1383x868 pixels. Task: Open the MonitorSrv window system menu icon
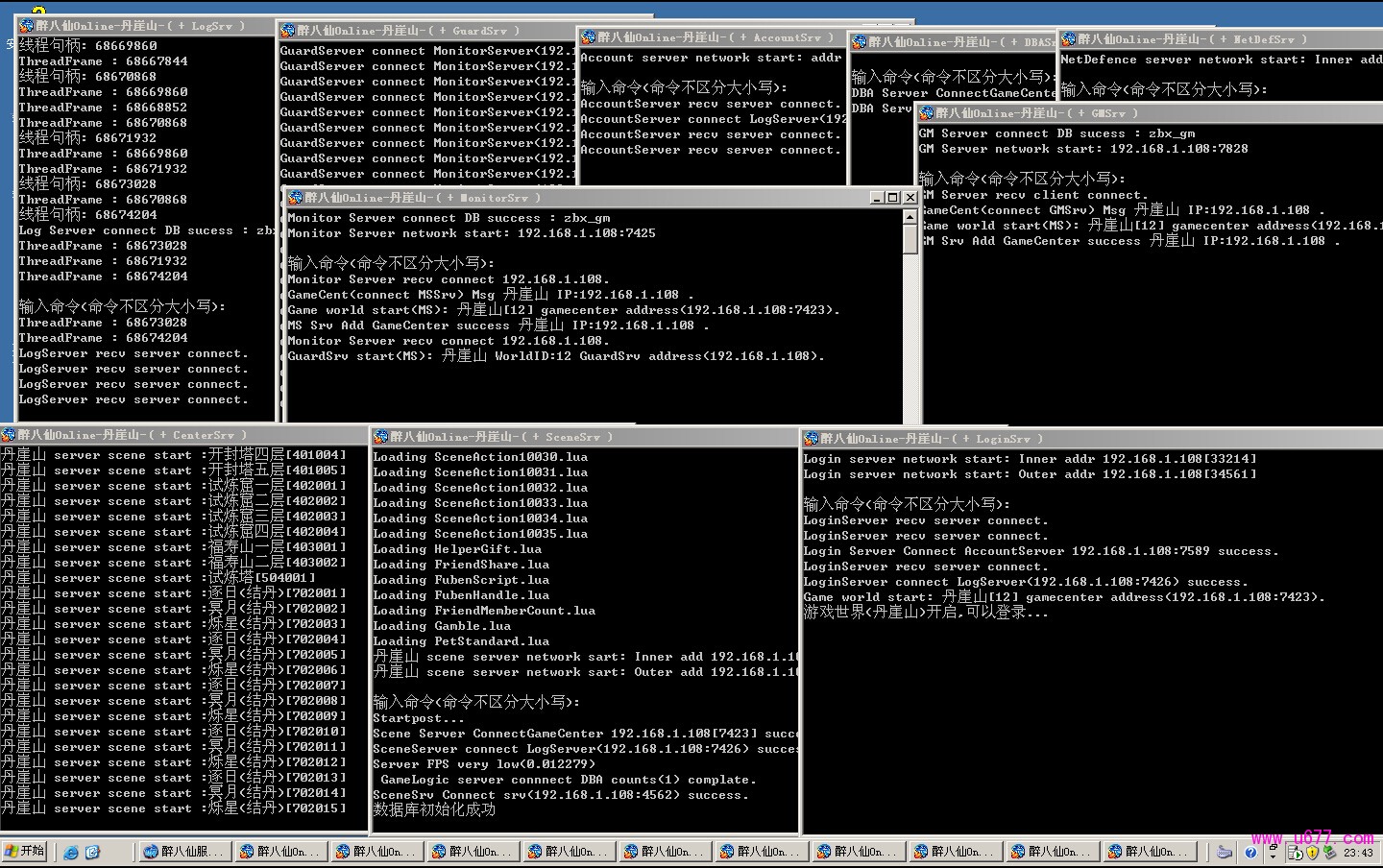[x=295, y=198]
